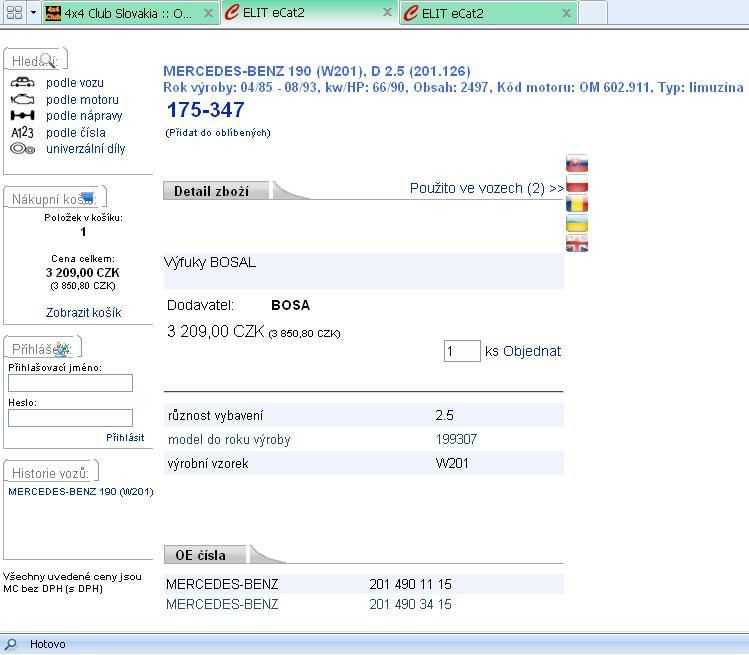
Task: Close the first ELIT eCat2 tab
Action: pyautogui.click(x=387, y=12)
